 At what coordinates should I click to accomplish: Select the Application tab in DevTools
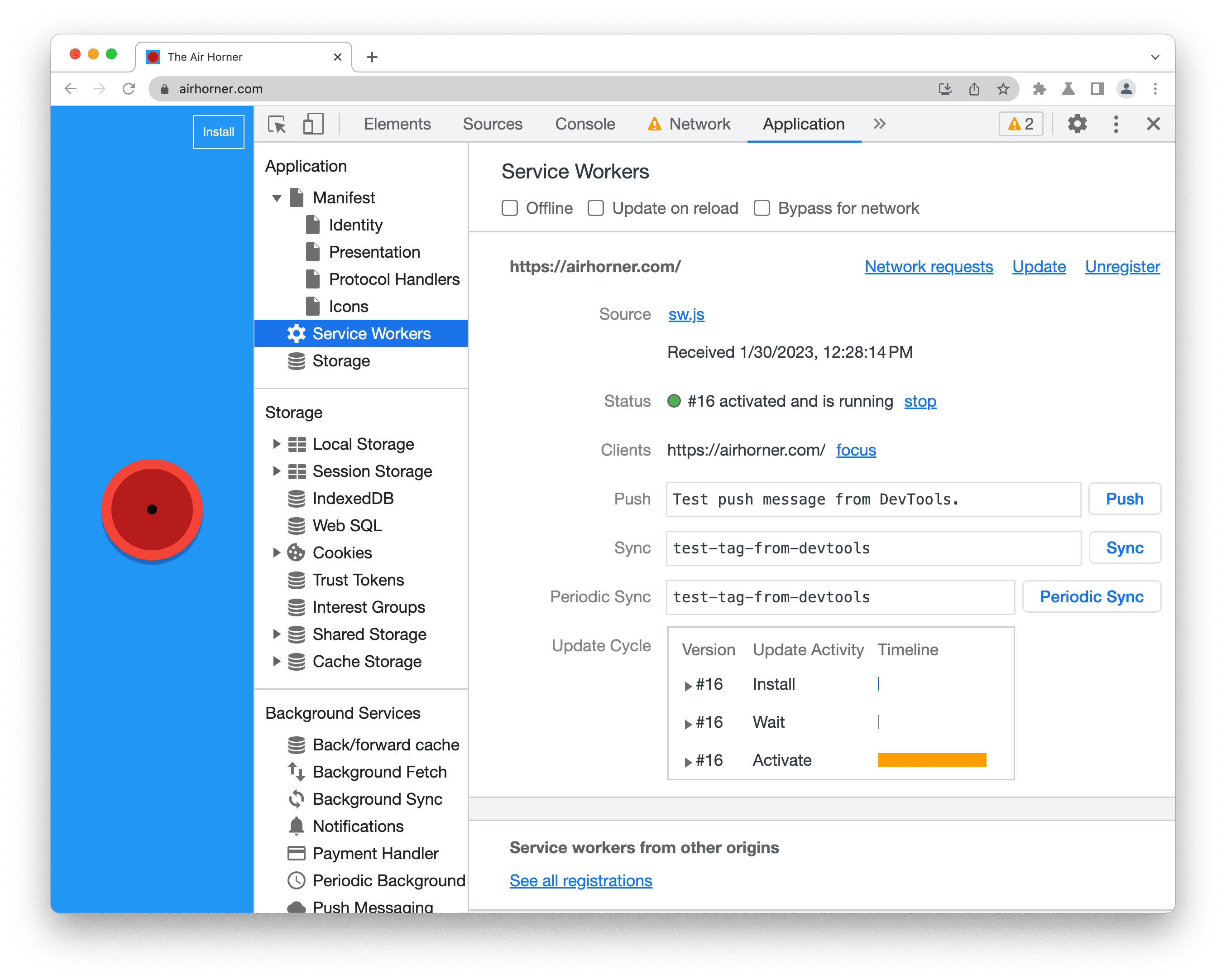coord(803,124)
